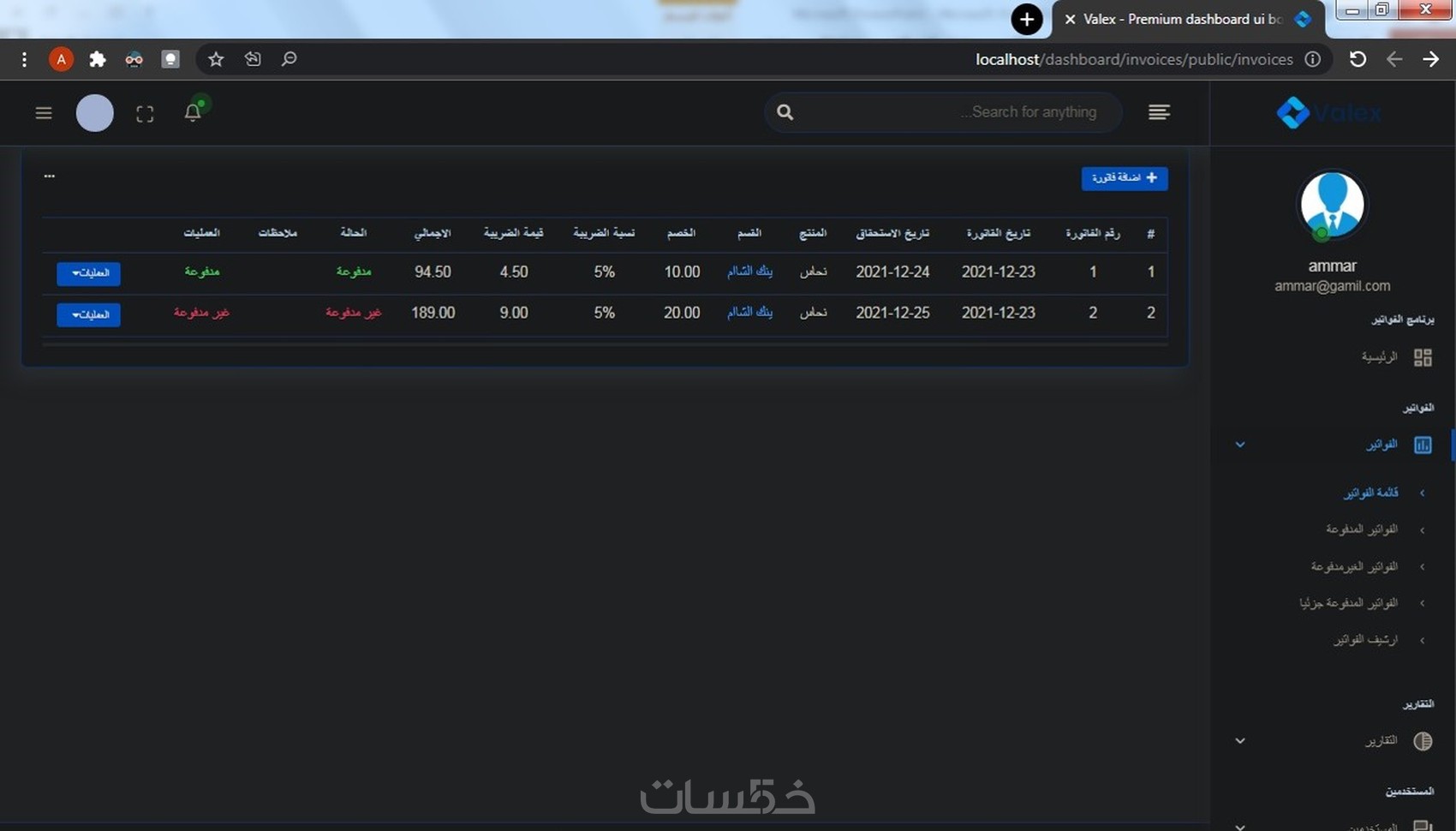Click بنك الشام link in row 2
This screenshot has width=1456, height=831.
(x=750, y=313)
